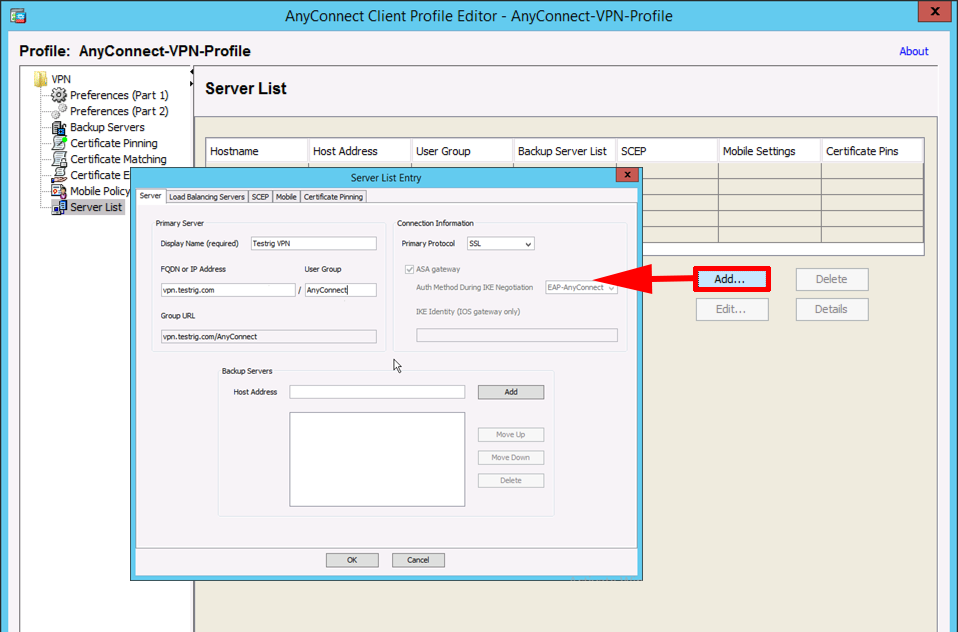Click the Details button in Server List
This screenshot has height=632, width=958.
(832, 309)
